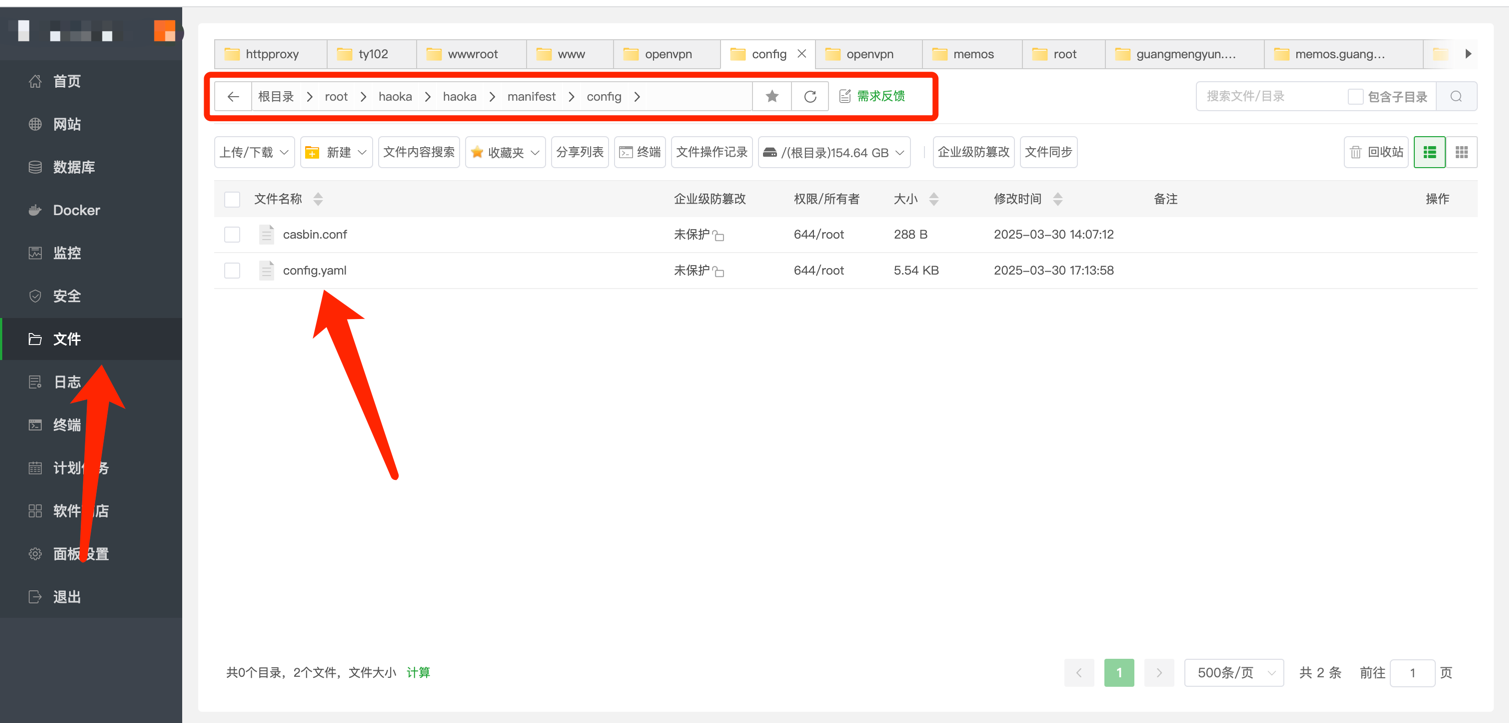Open the 500条/页 page size dropdown

click(x=1234, y=673)
